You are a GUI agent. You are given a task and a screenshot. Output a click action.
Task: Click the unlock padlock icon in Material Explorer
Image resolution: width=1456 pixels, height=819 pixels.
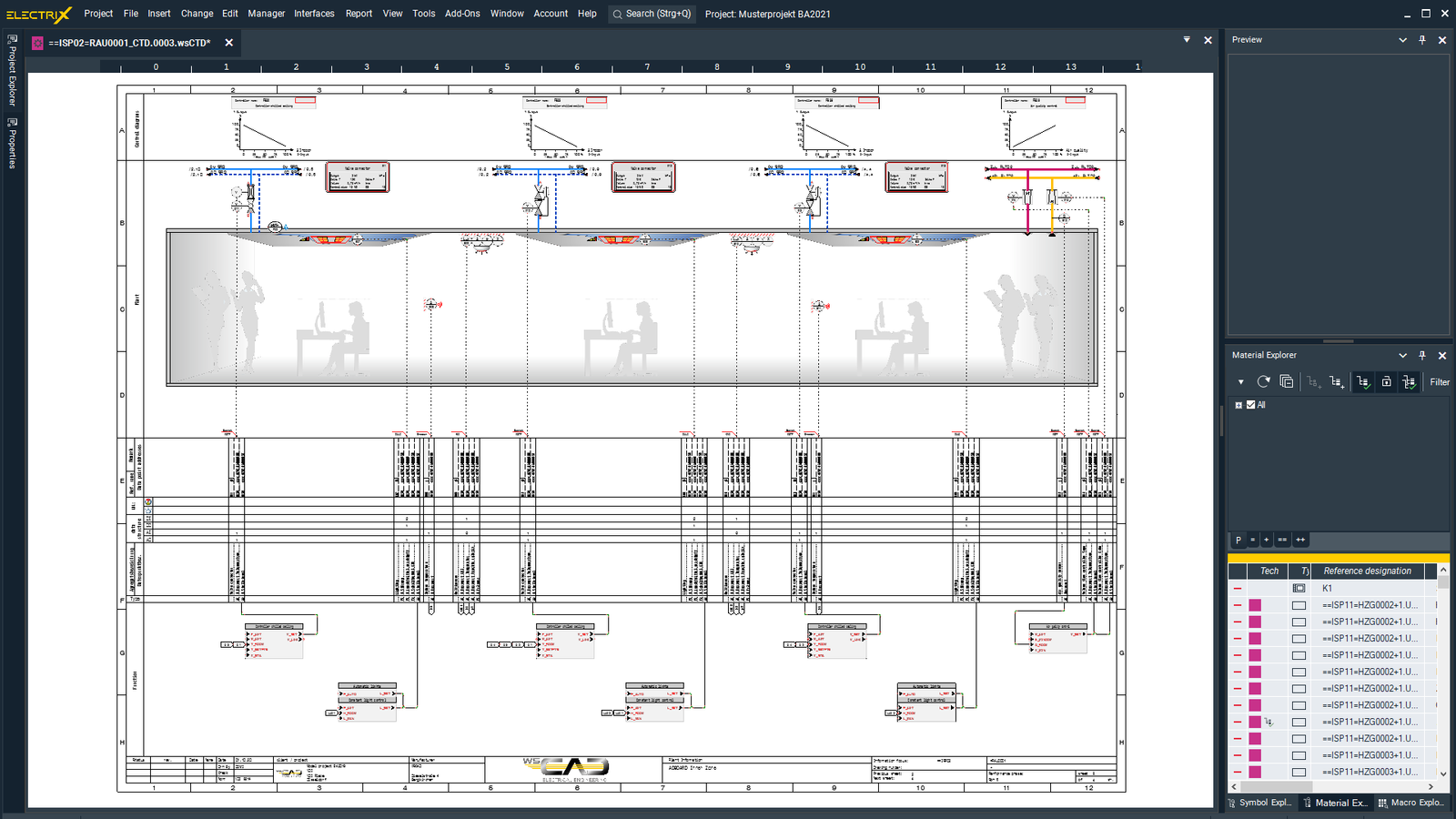pos(1386,382)
